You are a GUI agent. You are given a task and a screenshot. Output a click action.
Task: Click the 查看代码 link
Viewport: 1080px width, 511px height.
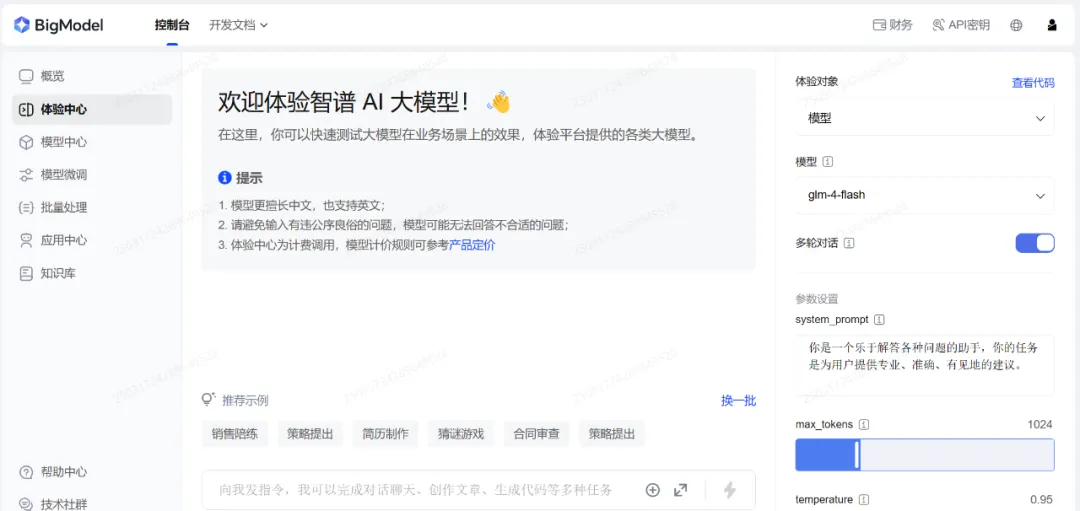pos(1032,83)
